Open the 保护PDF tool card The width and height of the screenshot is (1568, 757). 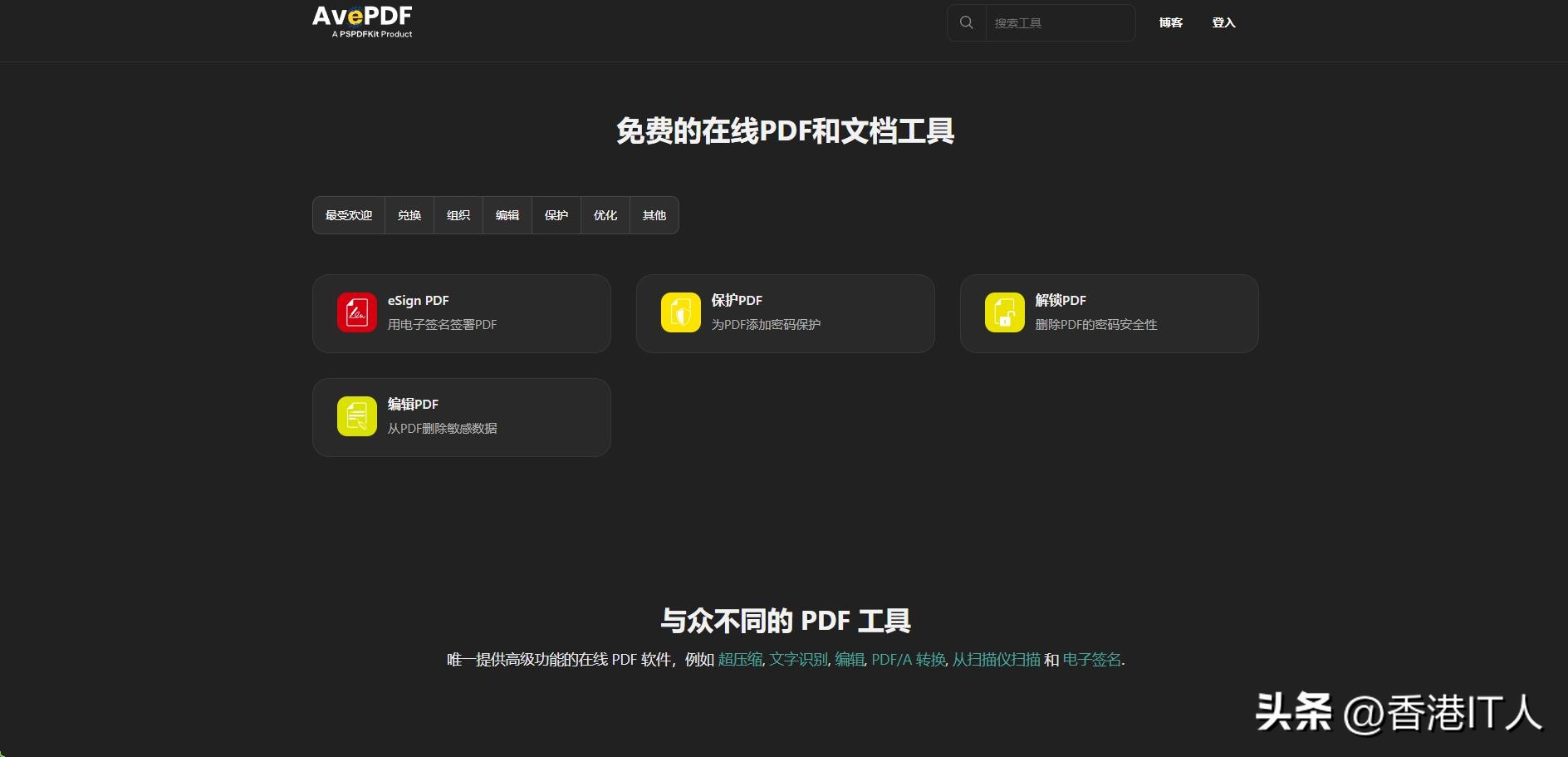(786, 313)
